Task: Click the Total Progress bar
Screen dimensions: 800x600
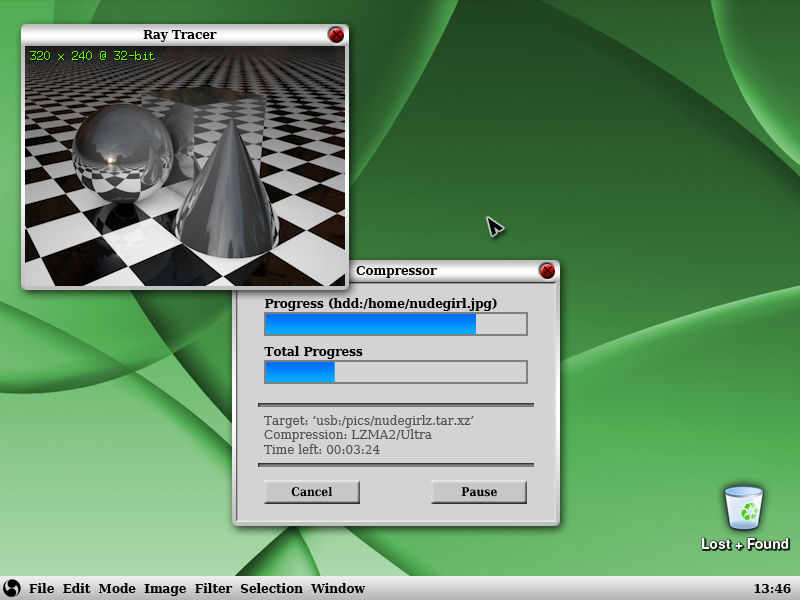Action: (395, 372)
